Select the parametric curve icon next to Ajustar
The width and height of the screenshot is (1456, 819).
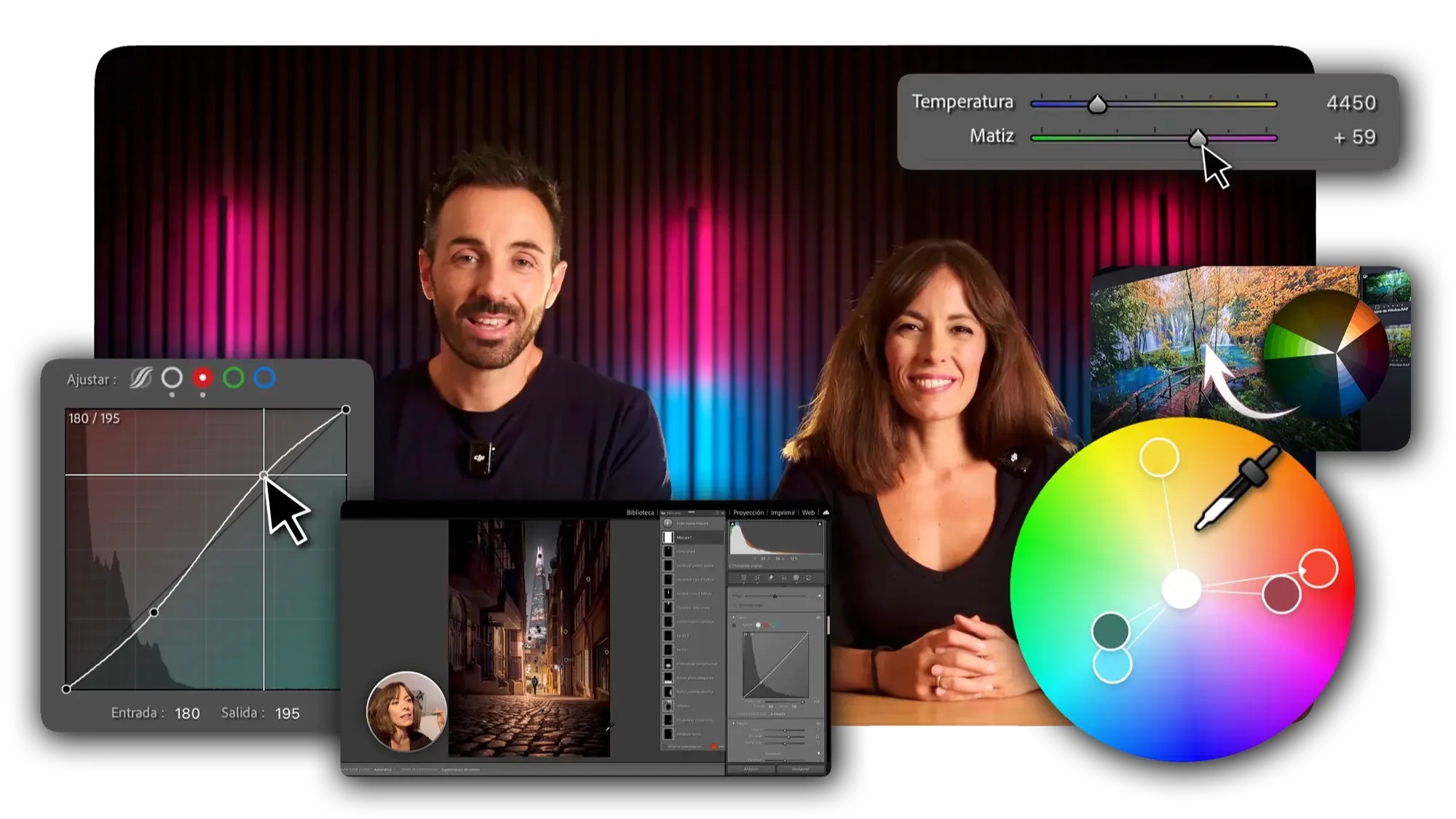[141, 378]
